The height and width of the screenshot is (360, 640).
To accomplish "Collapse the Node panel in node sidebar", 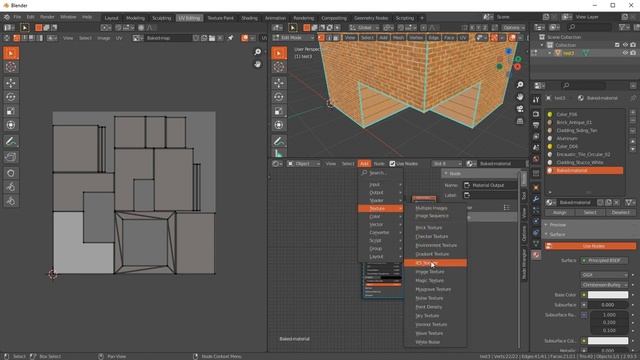I will point(447,173).
